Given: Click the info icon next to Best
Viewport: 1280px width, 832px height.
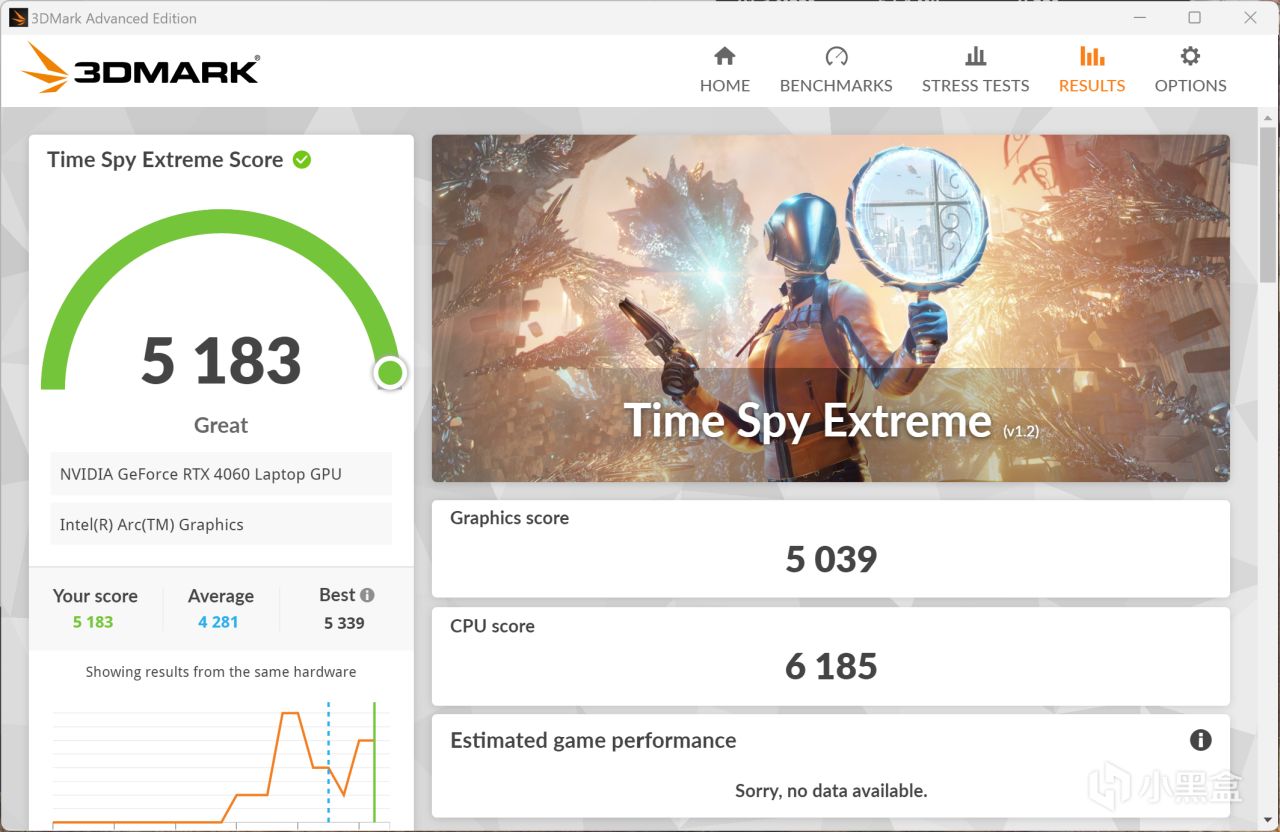Looking at the screenshot, I should [367, 595].
